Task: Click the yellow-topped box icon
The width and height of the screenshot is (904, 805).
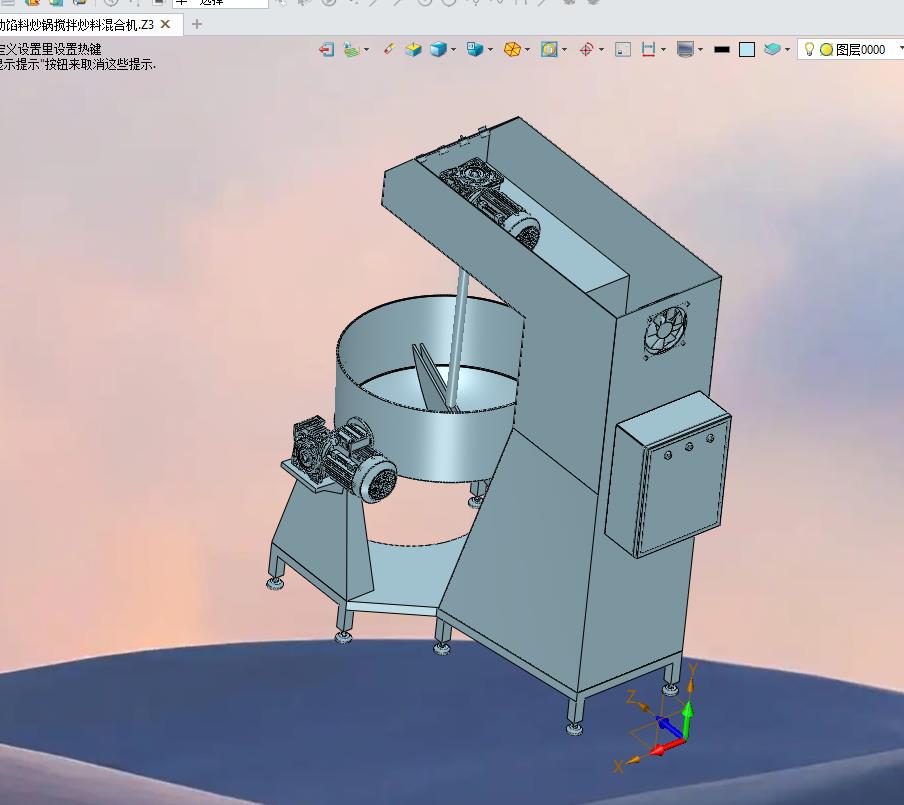Action: tap(413, 50)
